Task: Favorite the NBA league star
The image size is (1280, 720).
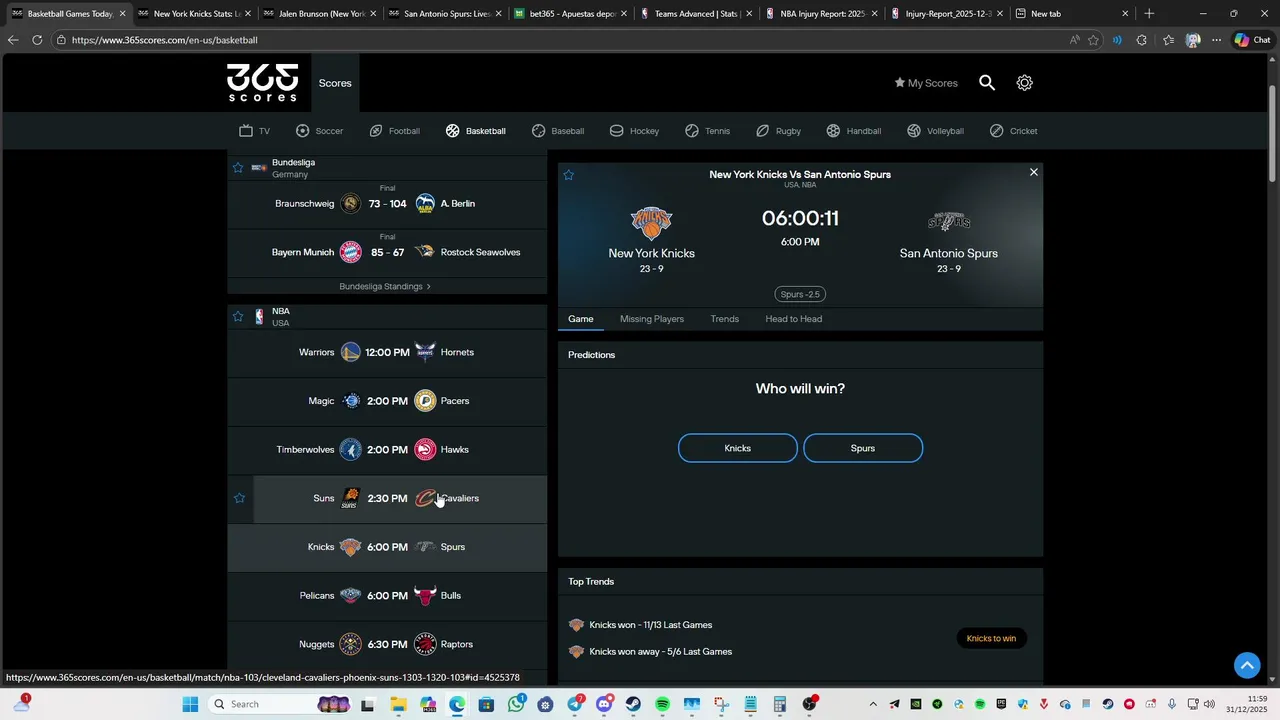Action: (238, 317)
